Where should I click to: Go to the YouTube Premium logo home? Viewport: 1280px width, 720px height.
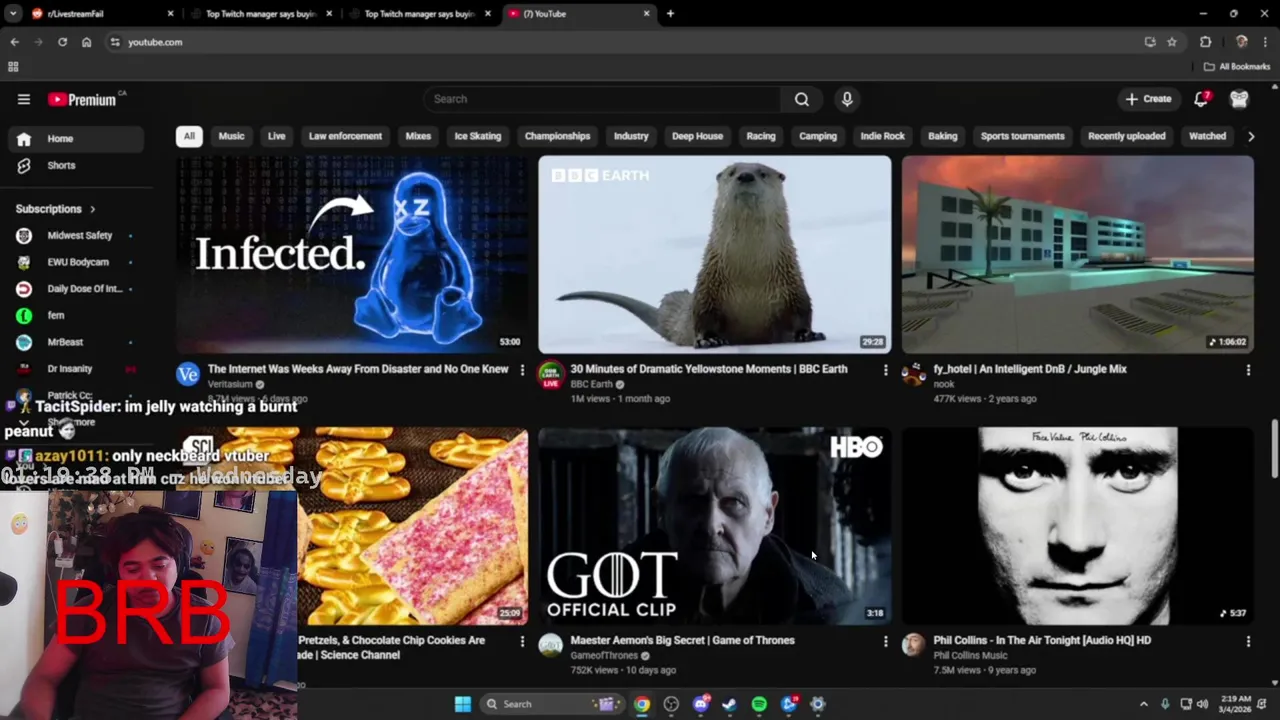tap(82, 99)
